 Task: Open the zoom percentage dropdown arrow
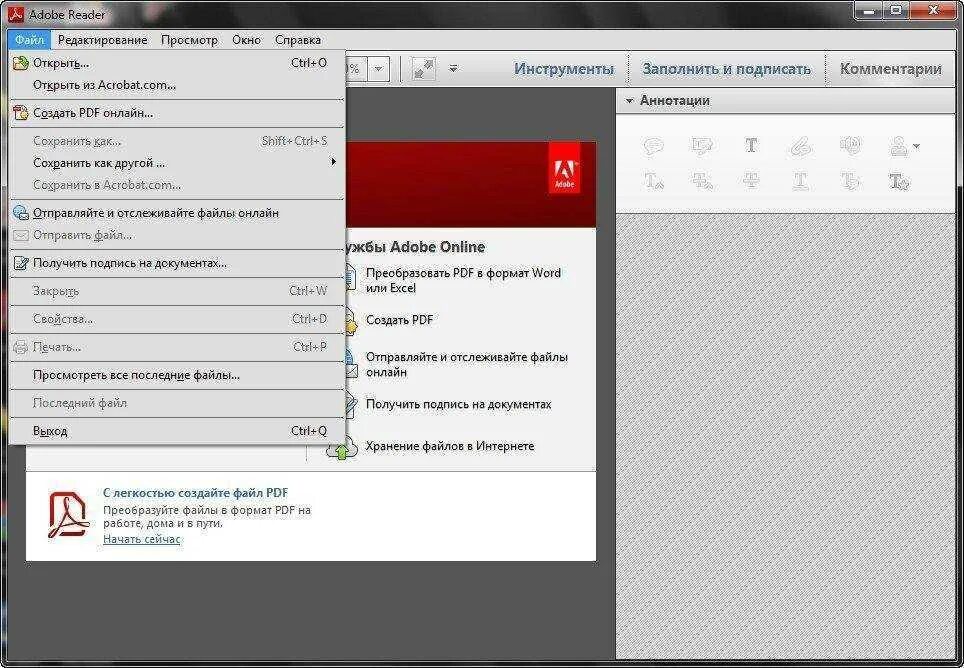[379, 69]
